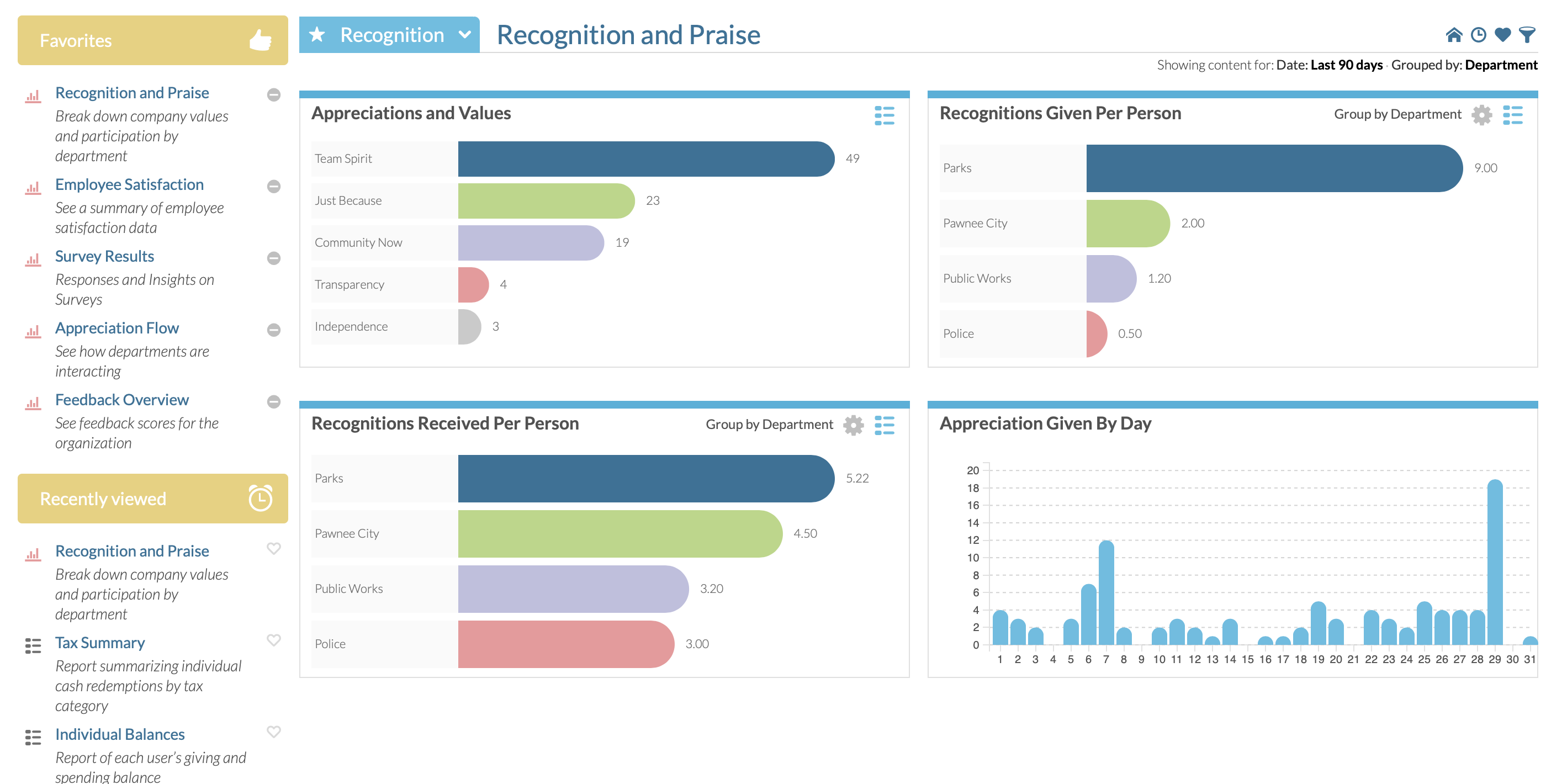Open the filter funnel icon
The width and height of the screenshot is (1546, 784).
[1526, 35]
